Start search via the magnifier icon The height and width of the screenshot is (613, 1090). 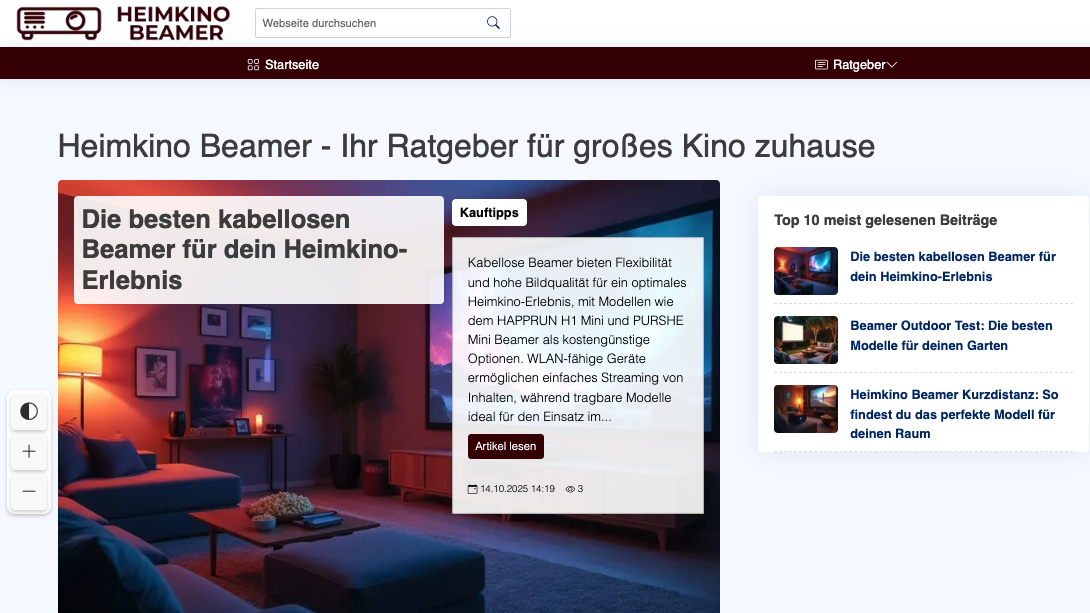(492, 22)
